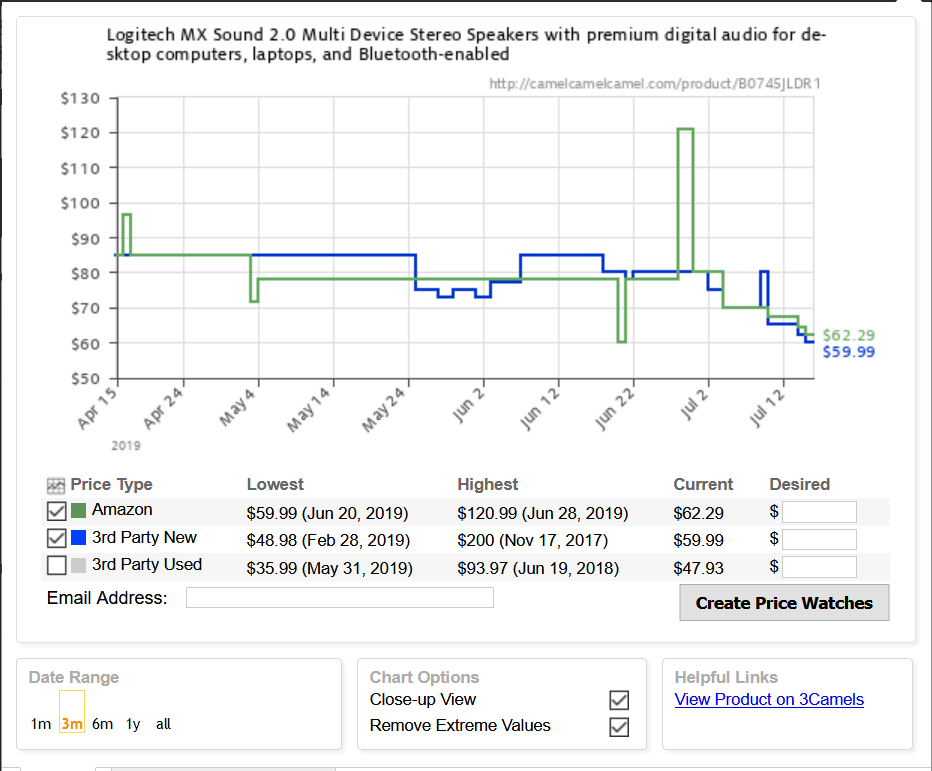The image size is (932, 771).
Task: Click the chart icon beside Price Type
Action: pyautogui.click(x=56, y=486)
